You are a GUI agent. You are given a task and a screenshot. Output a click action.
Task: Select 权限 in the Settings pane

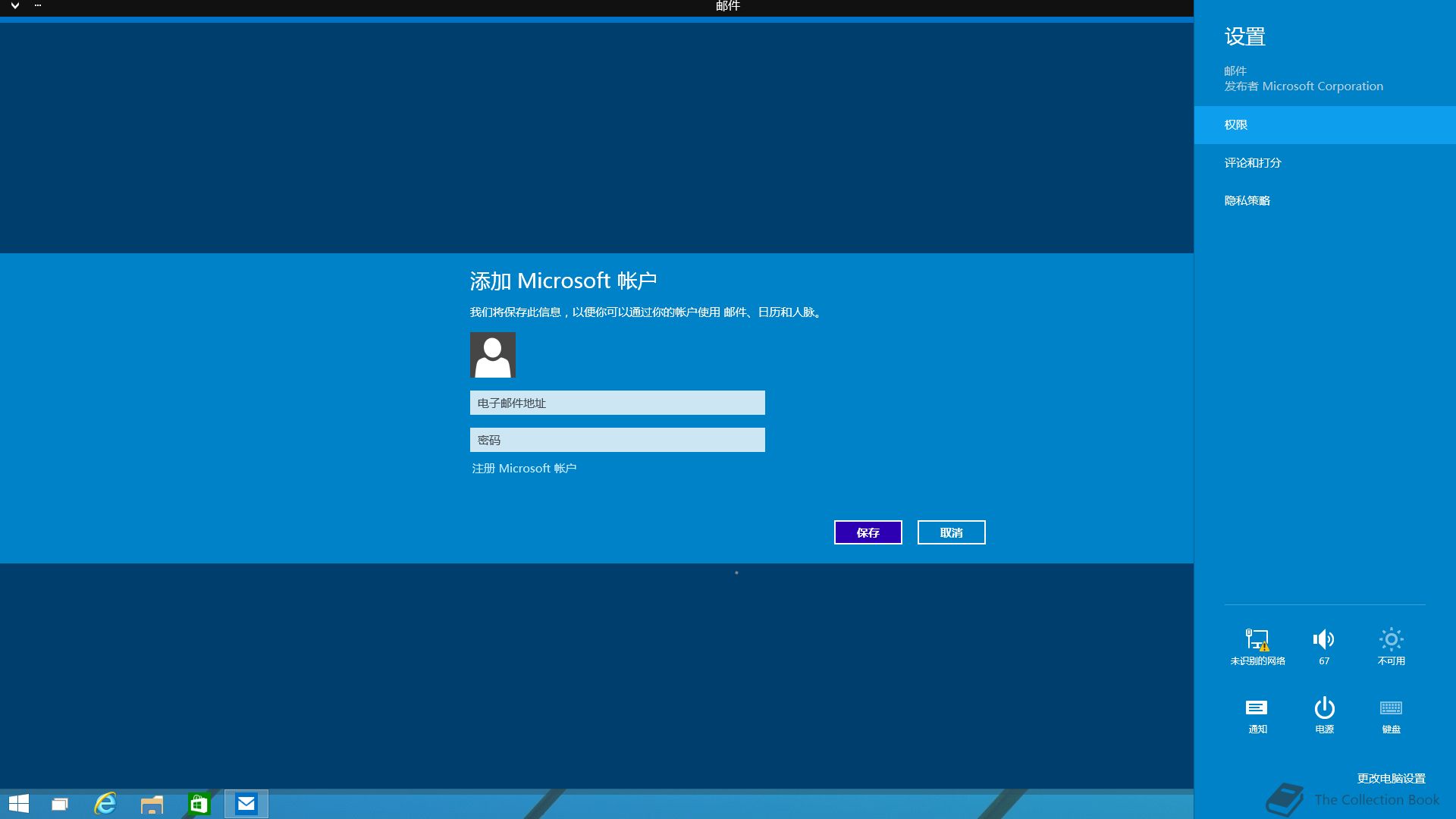click(x=1325, y=125)
